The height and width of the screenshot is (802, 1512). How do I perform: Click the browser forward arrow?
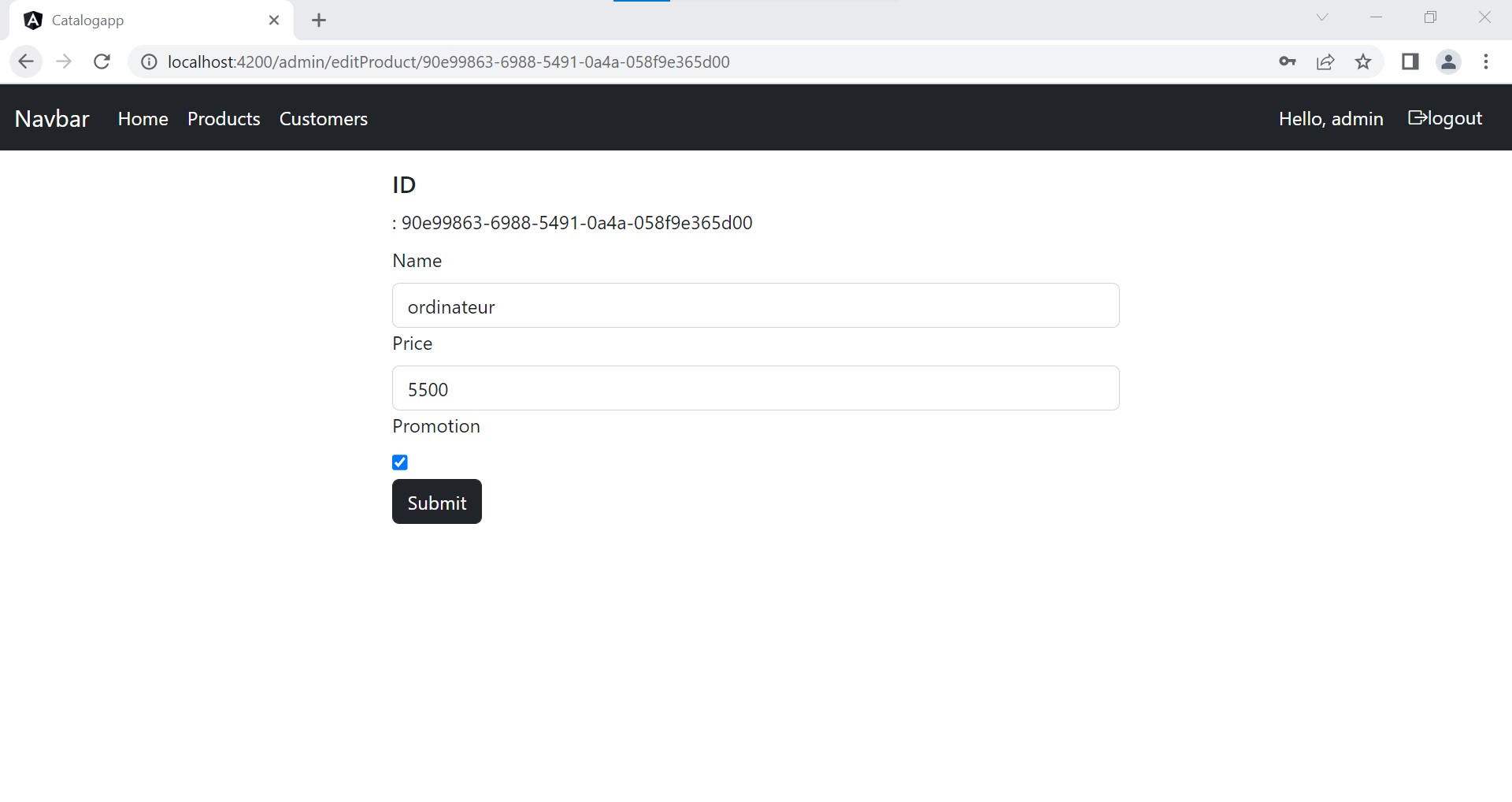64,61
